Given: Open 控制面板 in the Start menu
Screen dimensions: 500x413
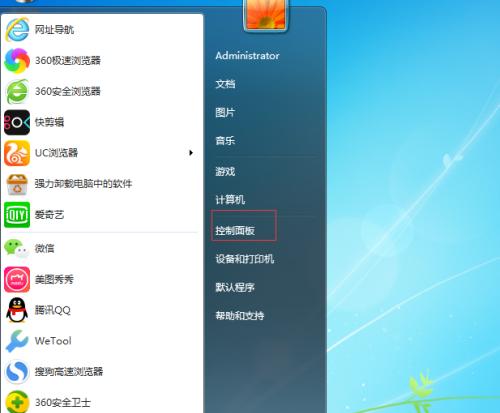Looking at the screenshot, I should (235, 230).
